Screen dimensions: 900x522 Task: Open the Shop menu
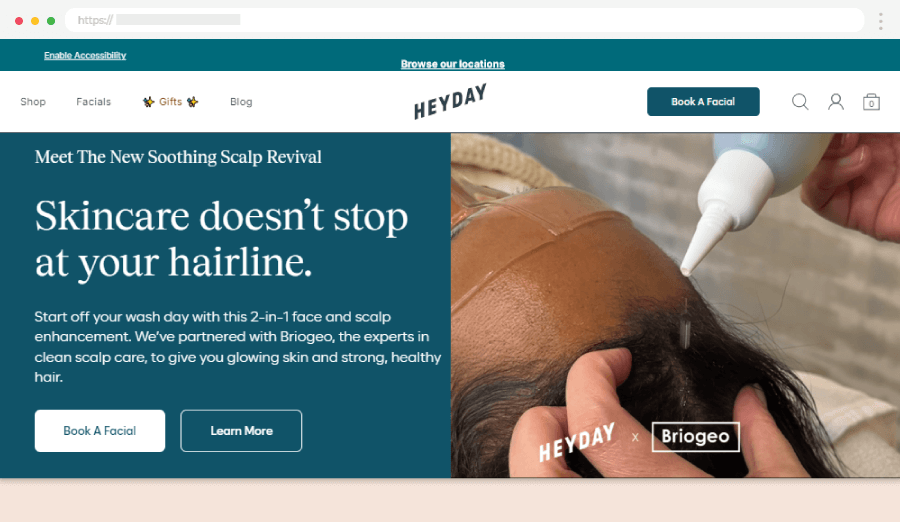pyautogui.click(x=33, y=102)
